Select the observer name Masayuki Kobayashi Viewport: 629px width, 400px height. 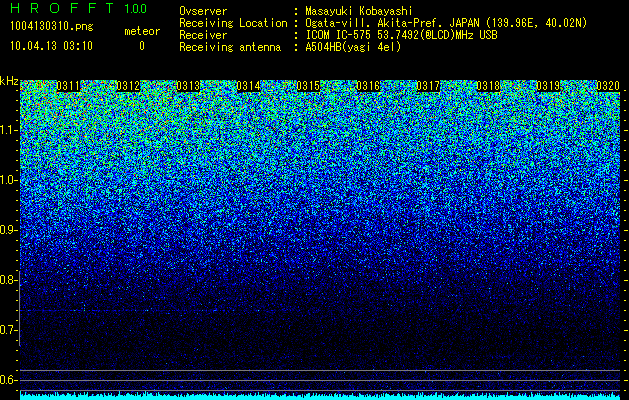coord(359,11)
